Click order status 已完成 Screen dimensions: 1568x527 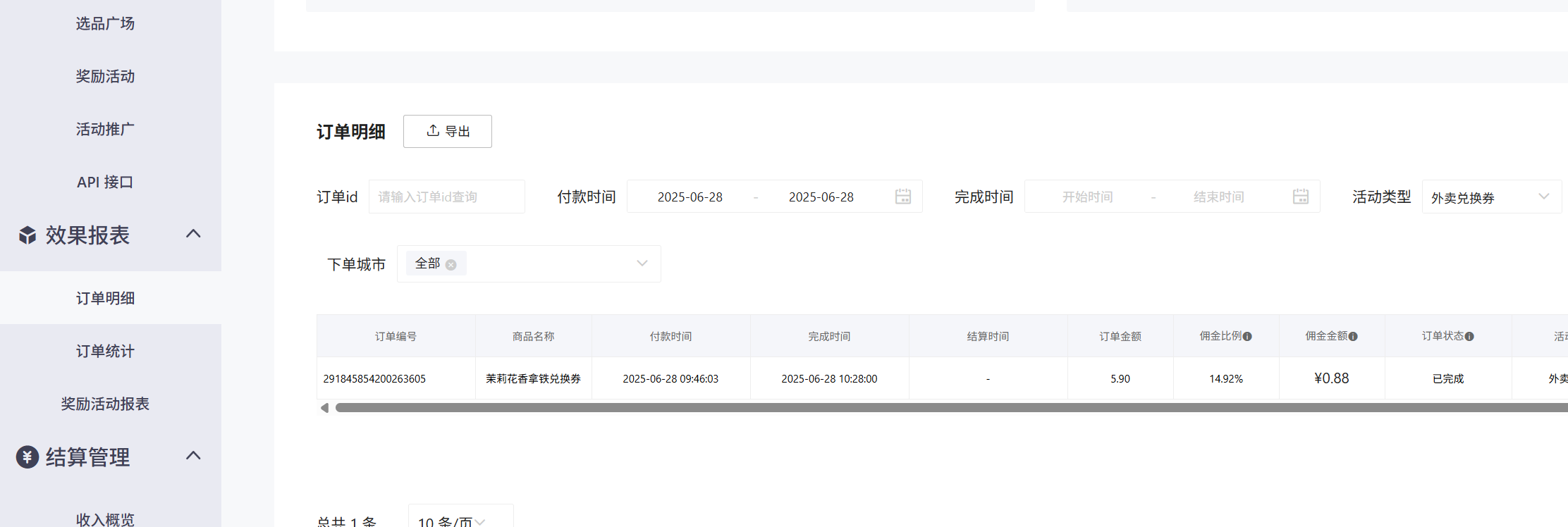pos(1448,379)
